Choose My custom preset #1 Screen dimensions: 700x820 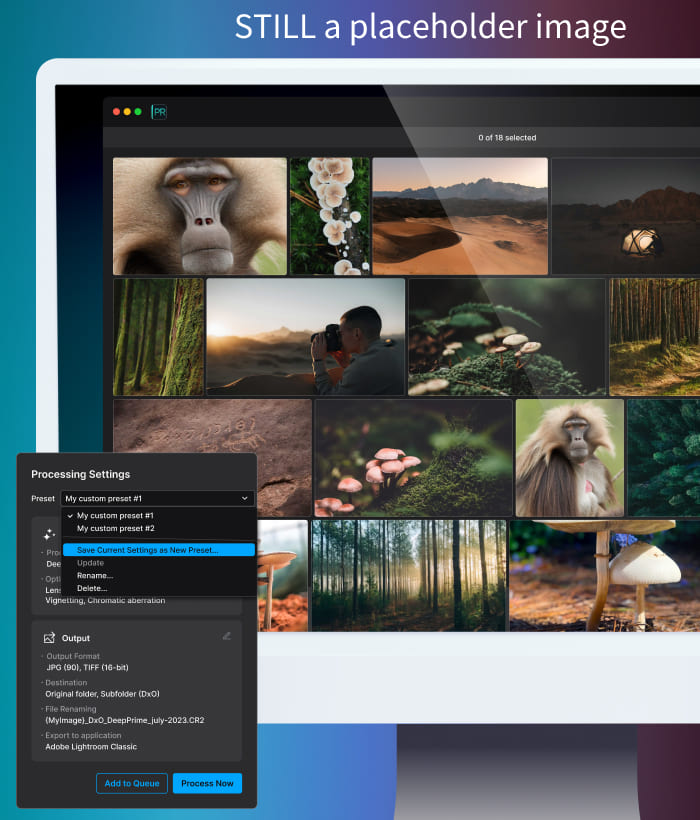(115, 516)
